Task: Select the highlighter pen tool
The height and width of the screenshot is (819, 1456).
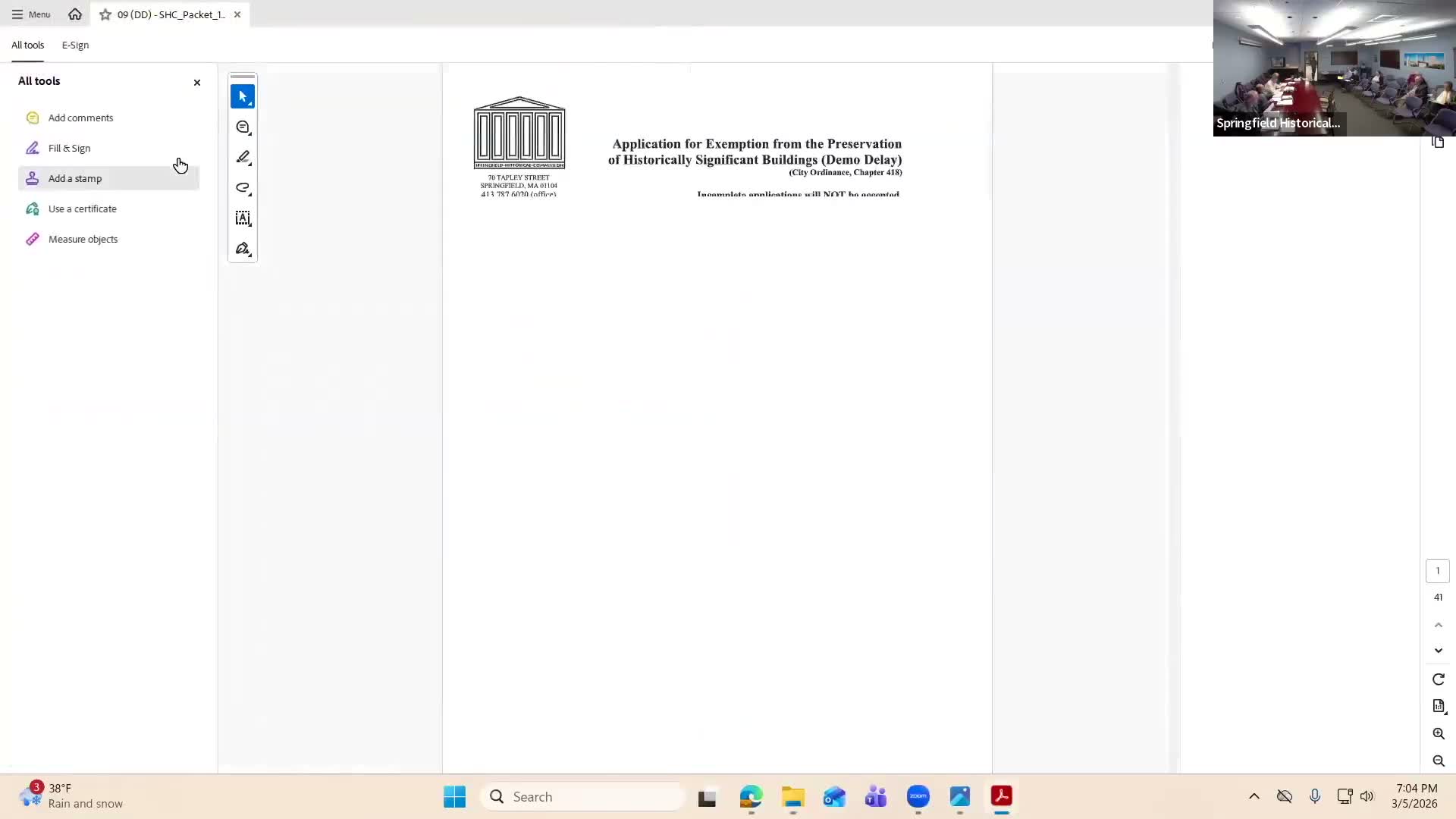Action: (x=243, y=158)
